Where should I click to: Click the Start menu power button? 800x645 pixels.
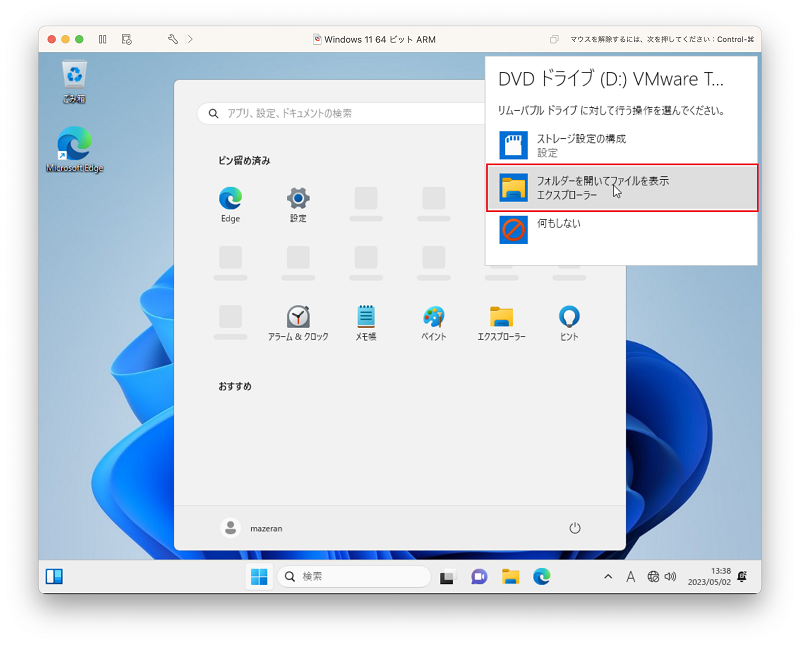[x=574, y=528]
